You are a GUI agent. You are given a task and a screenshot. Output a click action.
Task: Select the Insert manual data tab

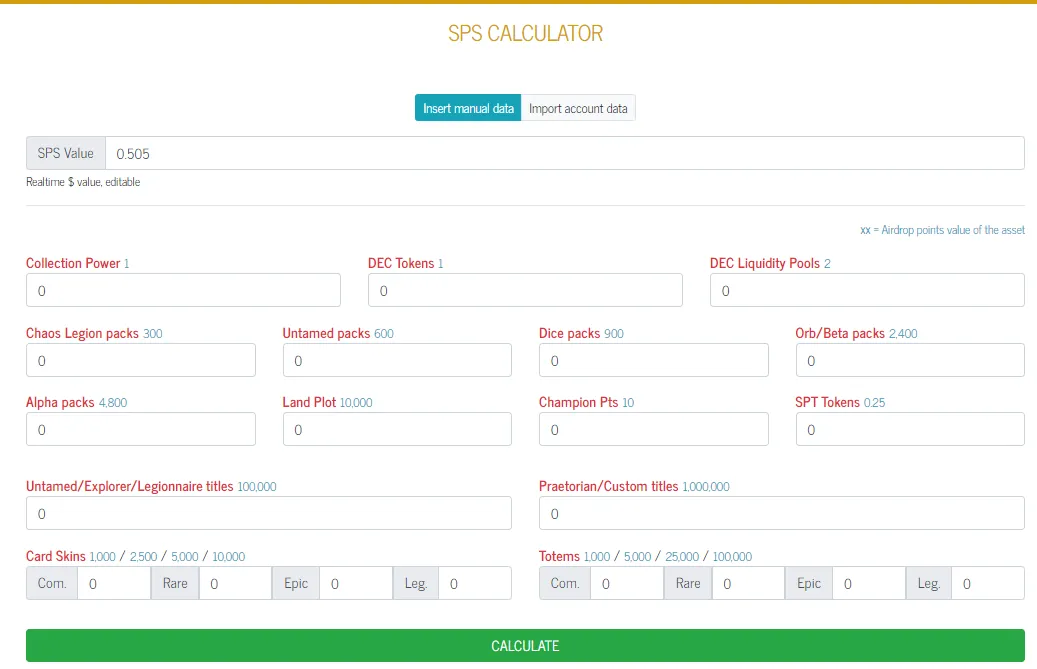[x=468, y=108]
